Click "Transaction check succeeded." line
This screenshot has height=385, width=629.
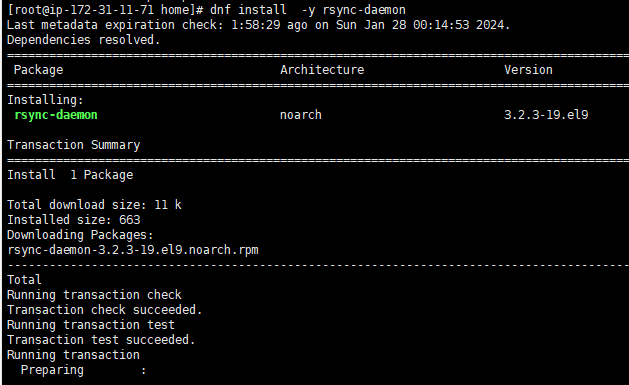coord(105,310)
